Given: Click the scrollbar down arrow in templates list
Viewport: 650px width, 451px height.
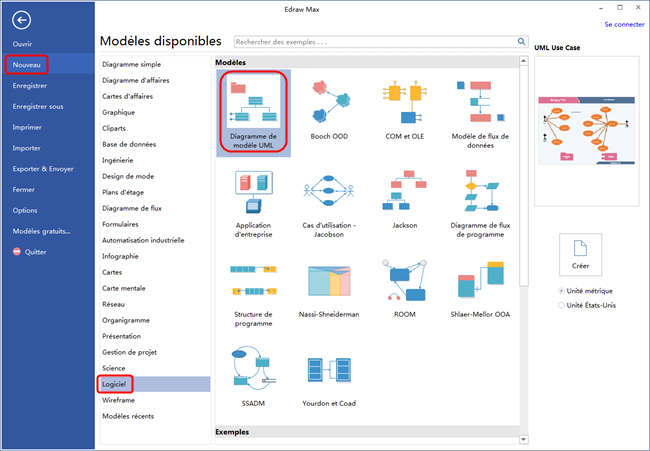Looking at the screenshot, I should 524,439.
